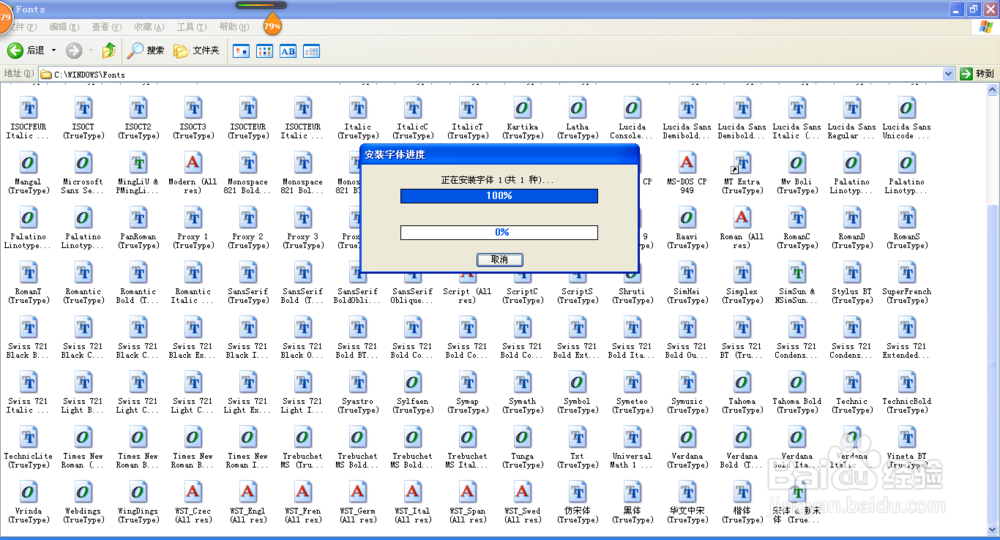Image resolution: width=1000 pixels, height=540 pixels.
Task: Select the Raavi (TrueType) font icon
Action: click(686, 218)
